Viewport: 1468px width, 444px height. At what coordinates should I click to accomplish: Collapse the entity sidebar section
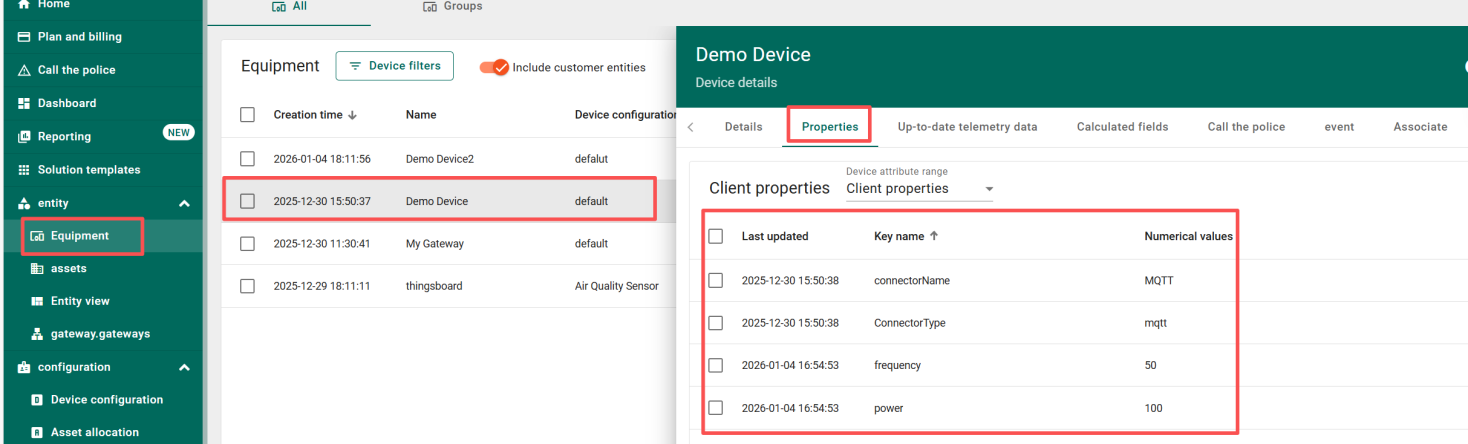pos(184,204)
